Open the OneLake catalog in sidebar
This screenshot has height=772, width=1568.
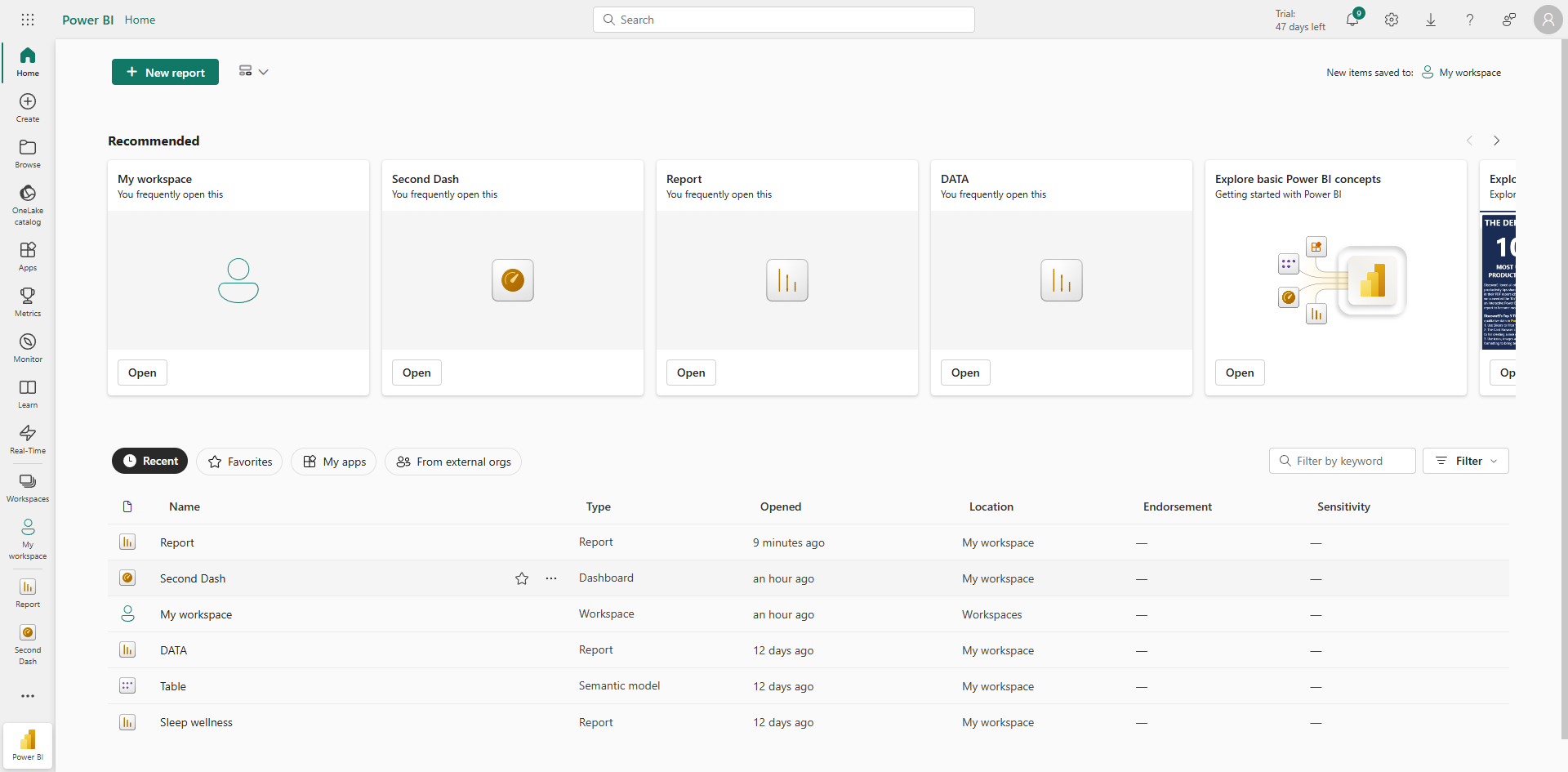[x=28, y=203]
